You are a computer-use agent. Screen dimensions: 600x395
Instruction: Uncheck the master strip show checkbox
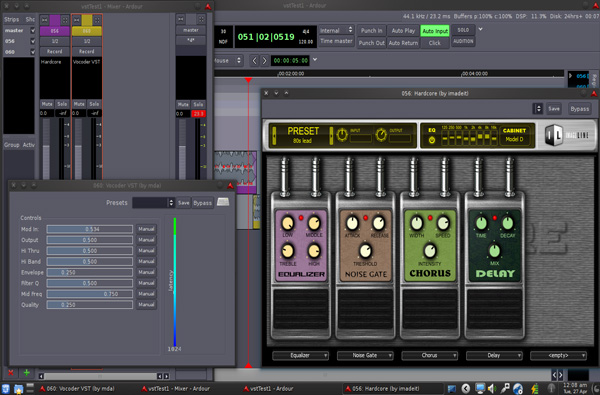click(33, 30)
